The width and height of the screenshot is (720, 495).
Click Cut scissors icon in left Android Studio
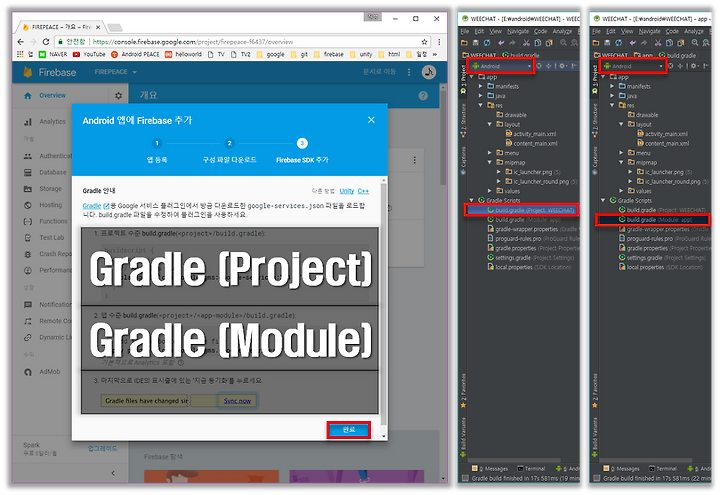coord(526,43)
